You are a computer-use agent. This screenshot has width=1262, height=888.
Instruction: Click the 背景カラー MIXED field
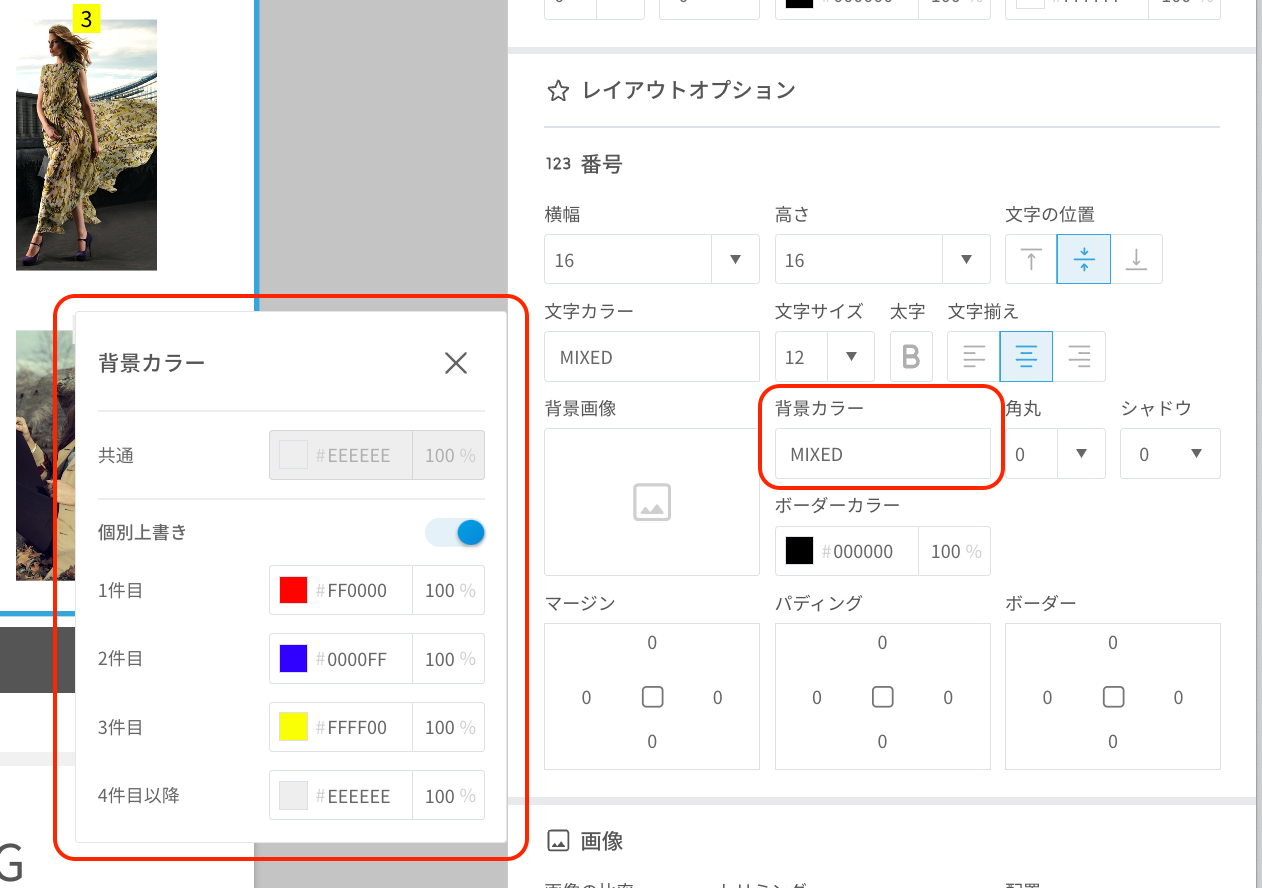pyautogui.click(x=883, y=454)
